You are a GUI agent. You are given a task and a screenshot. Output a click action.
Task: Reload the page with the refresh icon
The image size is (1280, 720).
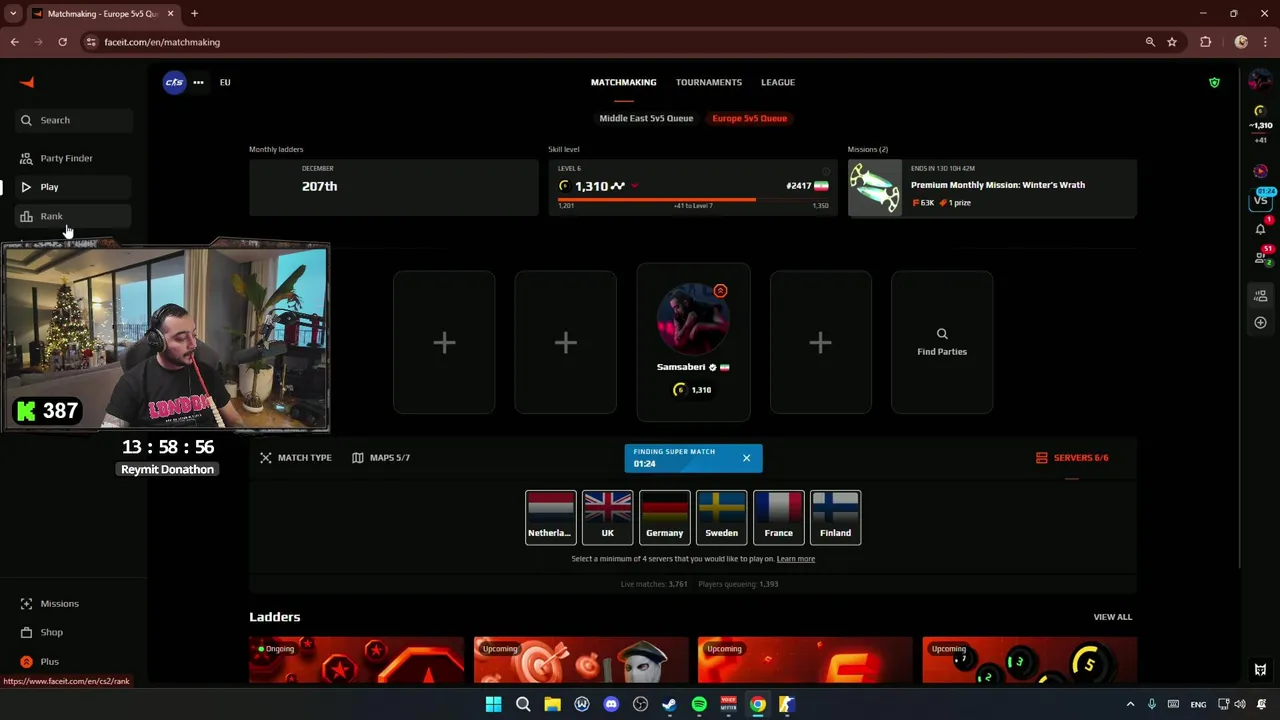point(62,42)
